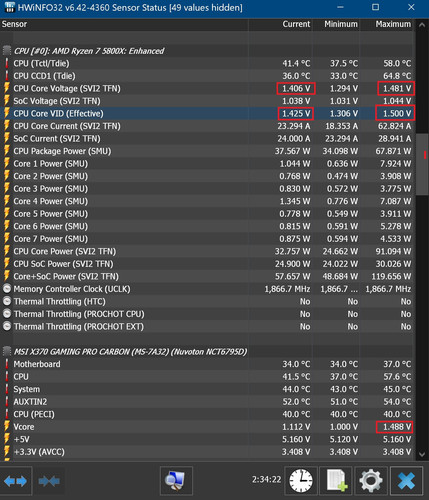Start logging with the sheet-plus icon
This screenshot has height=500, width=429.
[336, 481]
